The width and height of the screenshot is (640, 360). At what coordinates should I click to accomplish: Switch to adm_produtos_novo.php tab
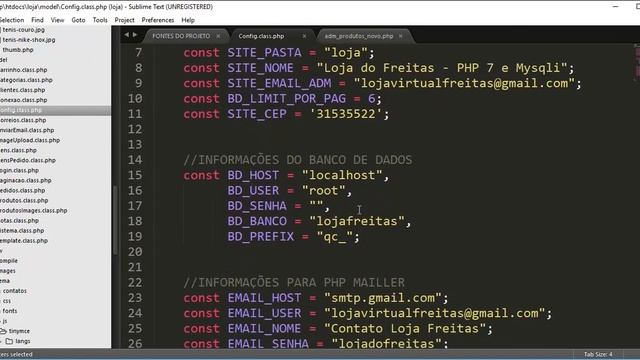tap(359, 36)
